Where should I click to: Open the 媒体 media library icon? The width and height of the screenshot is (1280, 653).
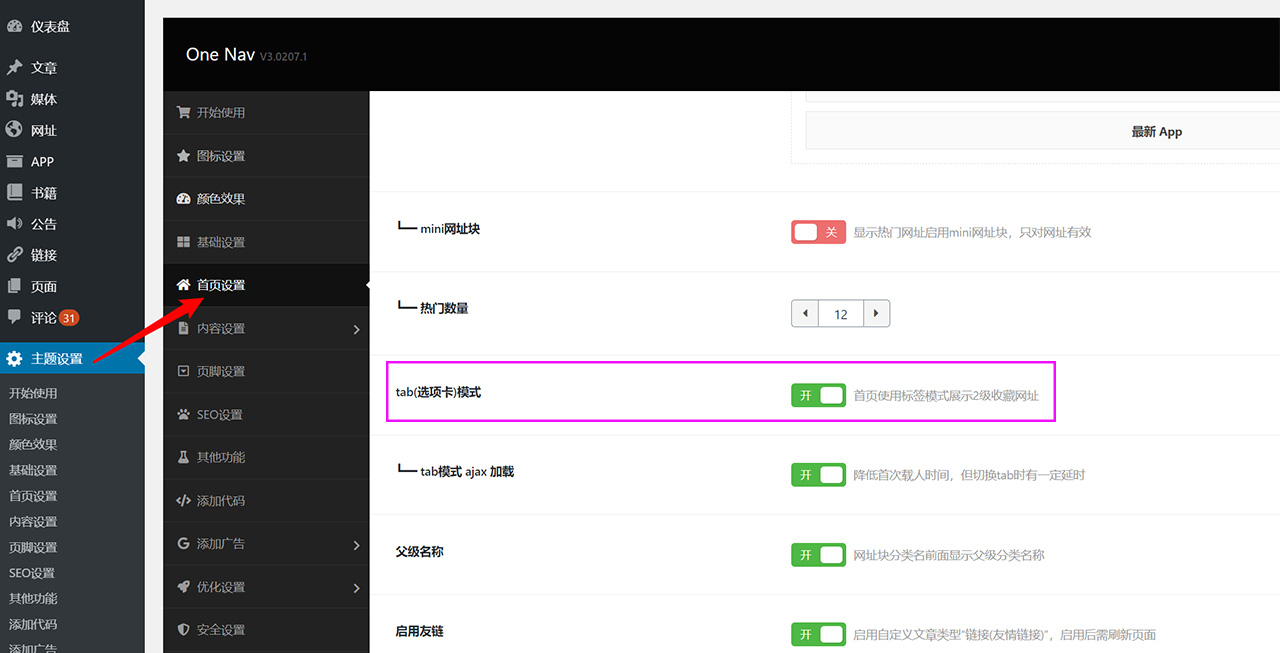(14, 98)
